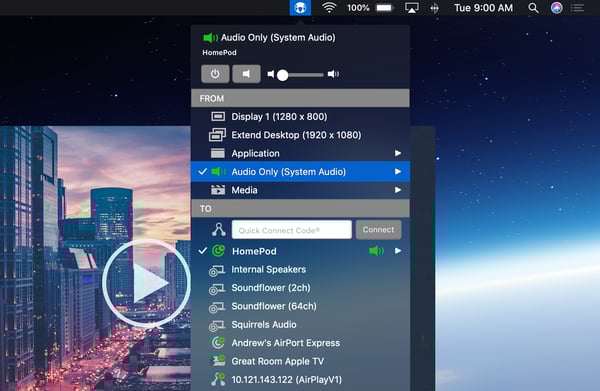The height and width of the screenshot is (391, 600).
Task: Click the low volume speaker icon
Action: click(271, 74)
